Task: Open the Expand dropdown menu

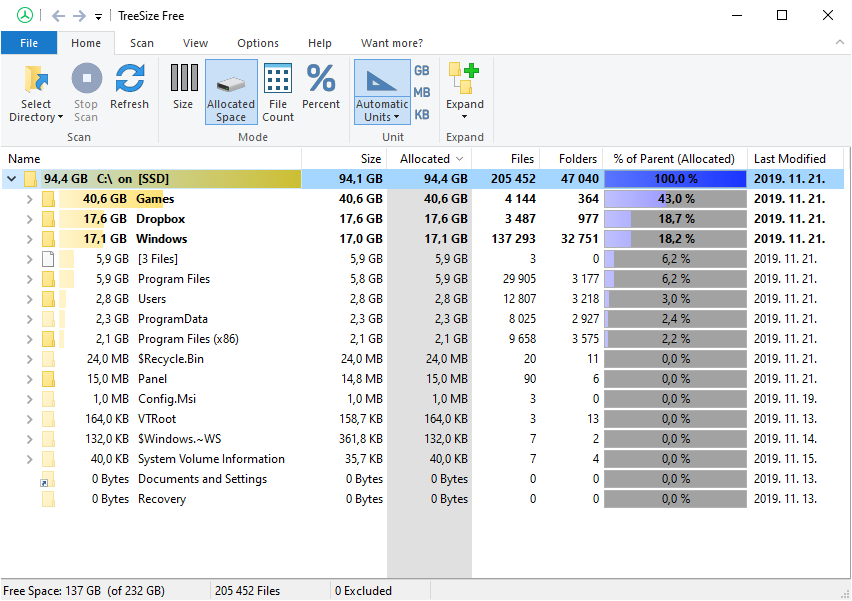Action: (x=465, y=92)
